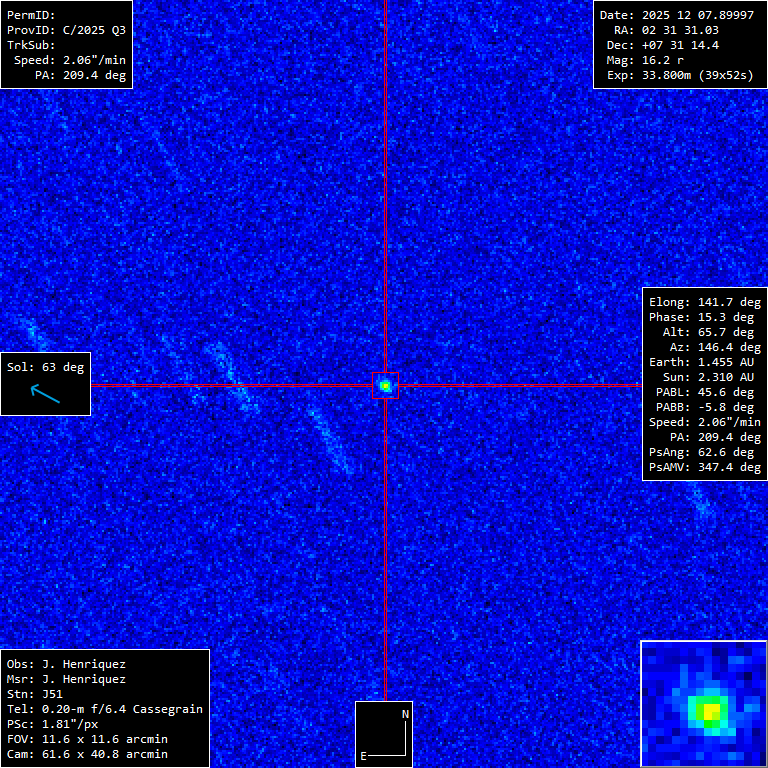
Task: Click the comet inside the red center box
Action: (385, 385)
